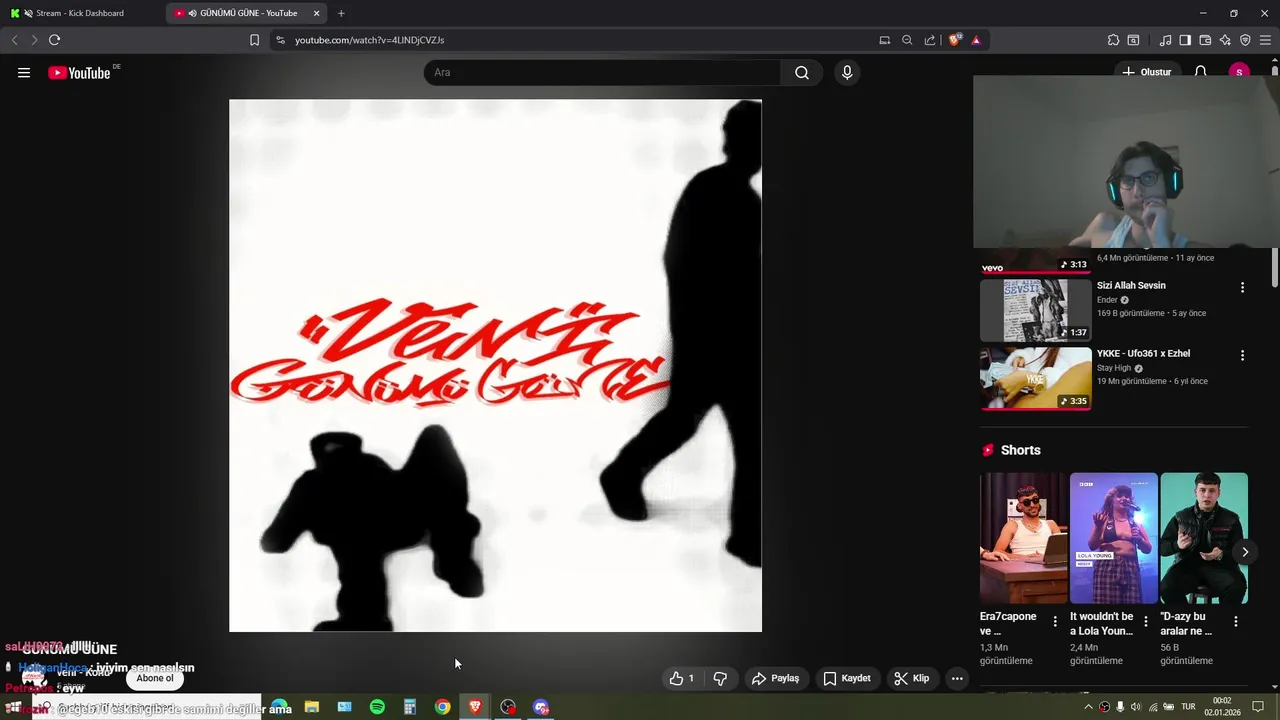Show hidden system tray icons
The height and width of the screenshot is (720, 1280).
coord(1088,707)
